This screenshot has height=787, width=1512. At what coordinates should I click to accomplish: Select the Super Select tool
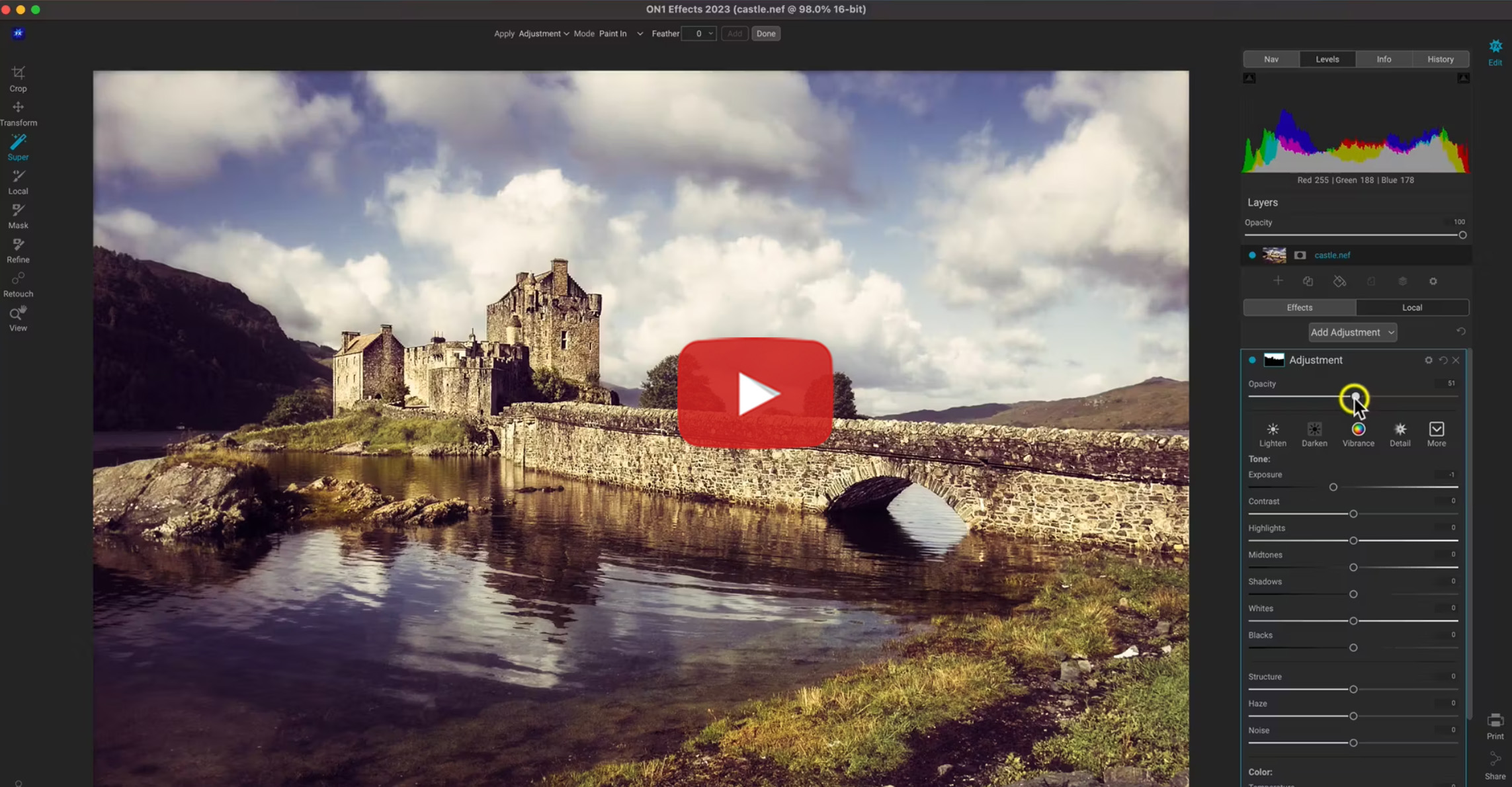click(18, 147)
